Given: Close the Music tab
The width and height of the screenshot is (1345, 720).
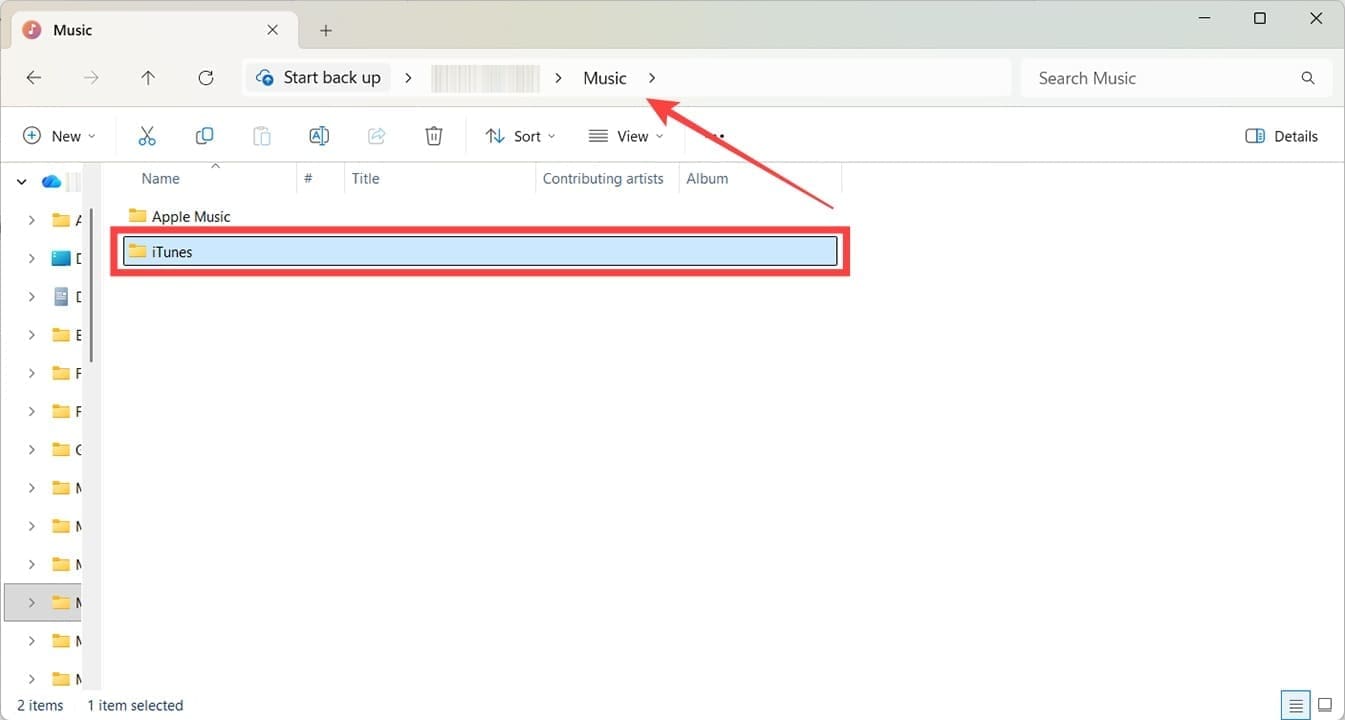Looking at the screenshot, I should (272, 30).
